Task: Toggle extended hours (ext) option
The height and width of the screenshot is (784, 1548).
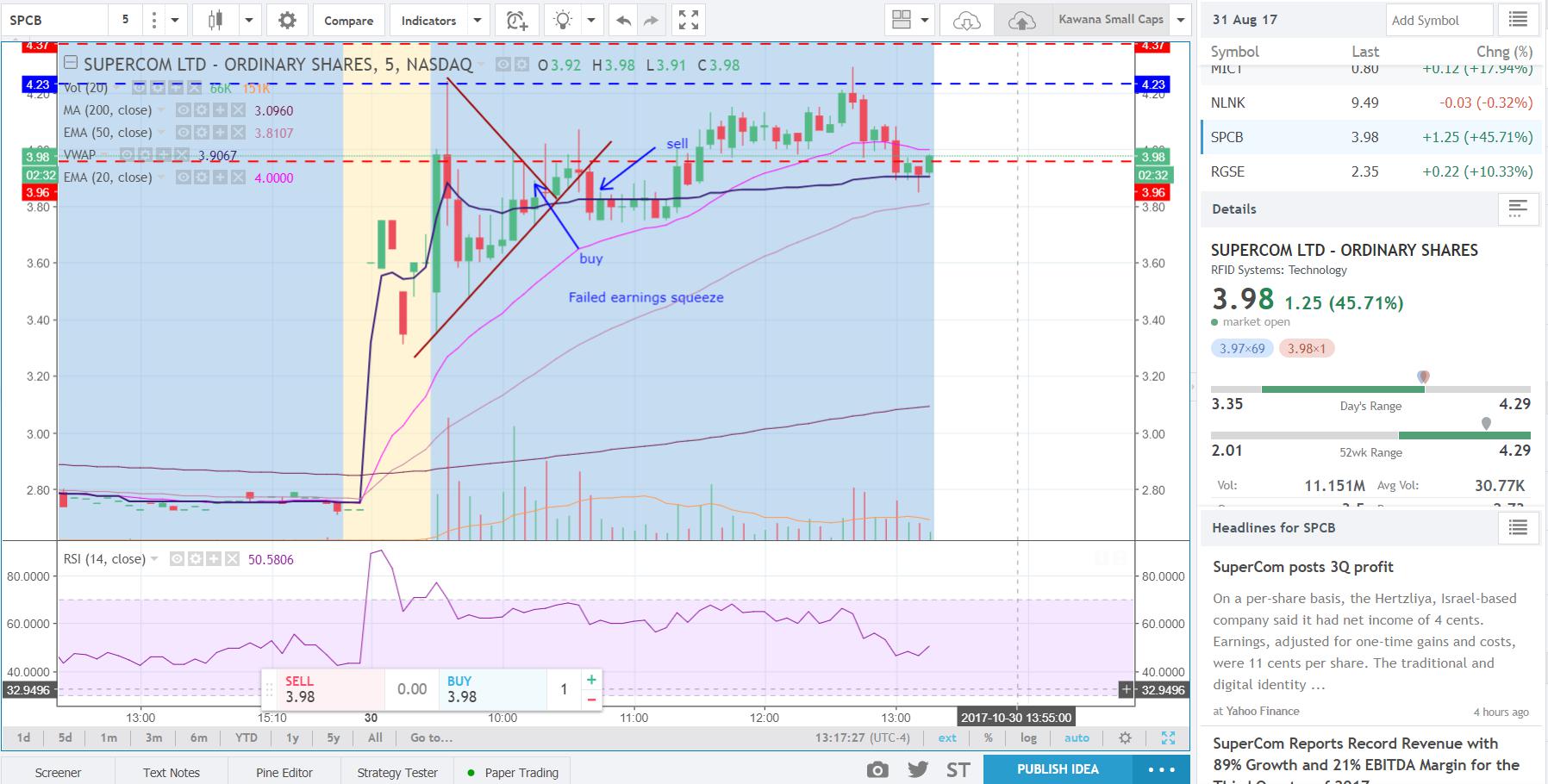Action: [947, 737]
